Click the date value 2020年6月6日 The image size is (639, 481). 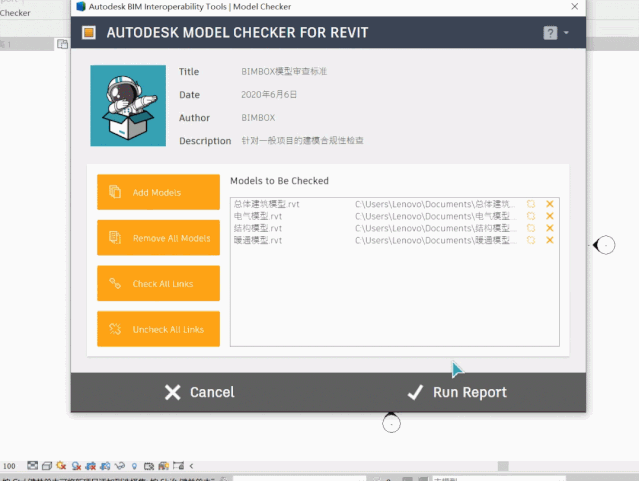click(269, 95)
